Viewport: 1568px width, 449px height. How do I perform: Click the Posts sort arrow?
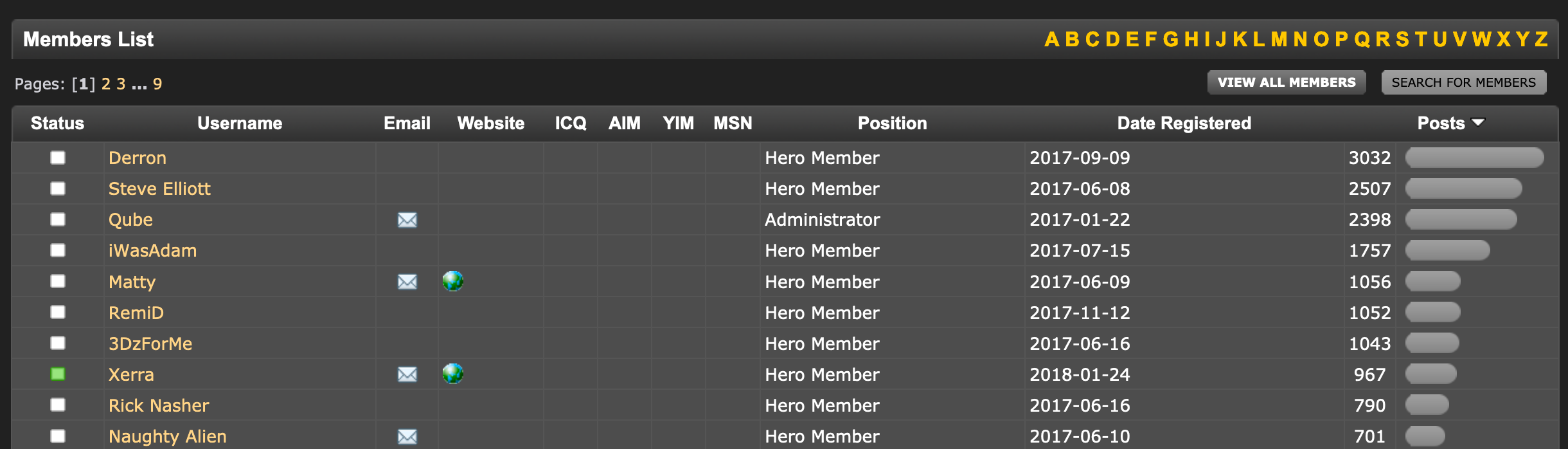[x=1477, y=122]
